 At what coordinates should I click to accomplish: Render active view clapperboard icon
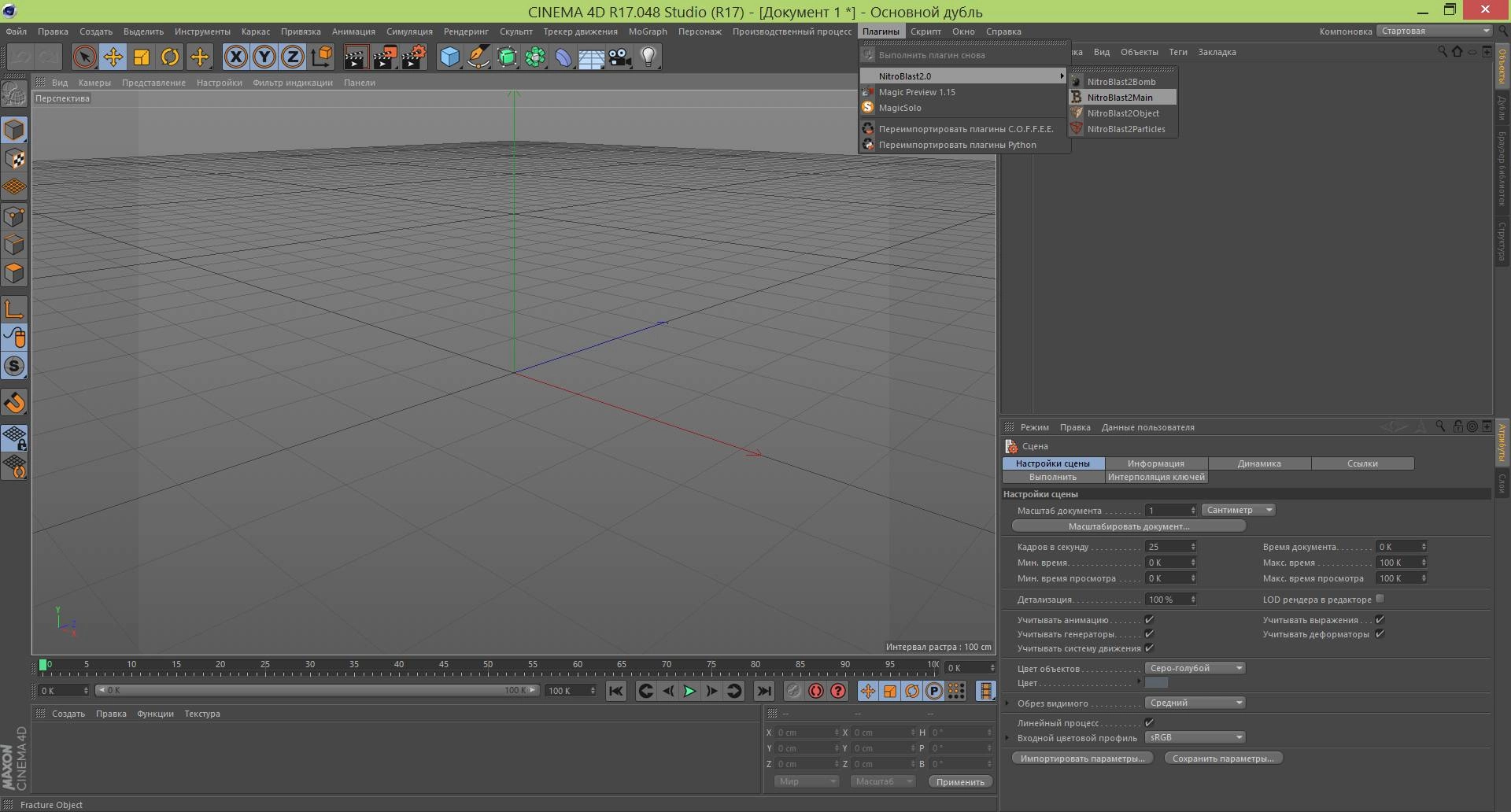pos(356,57)
